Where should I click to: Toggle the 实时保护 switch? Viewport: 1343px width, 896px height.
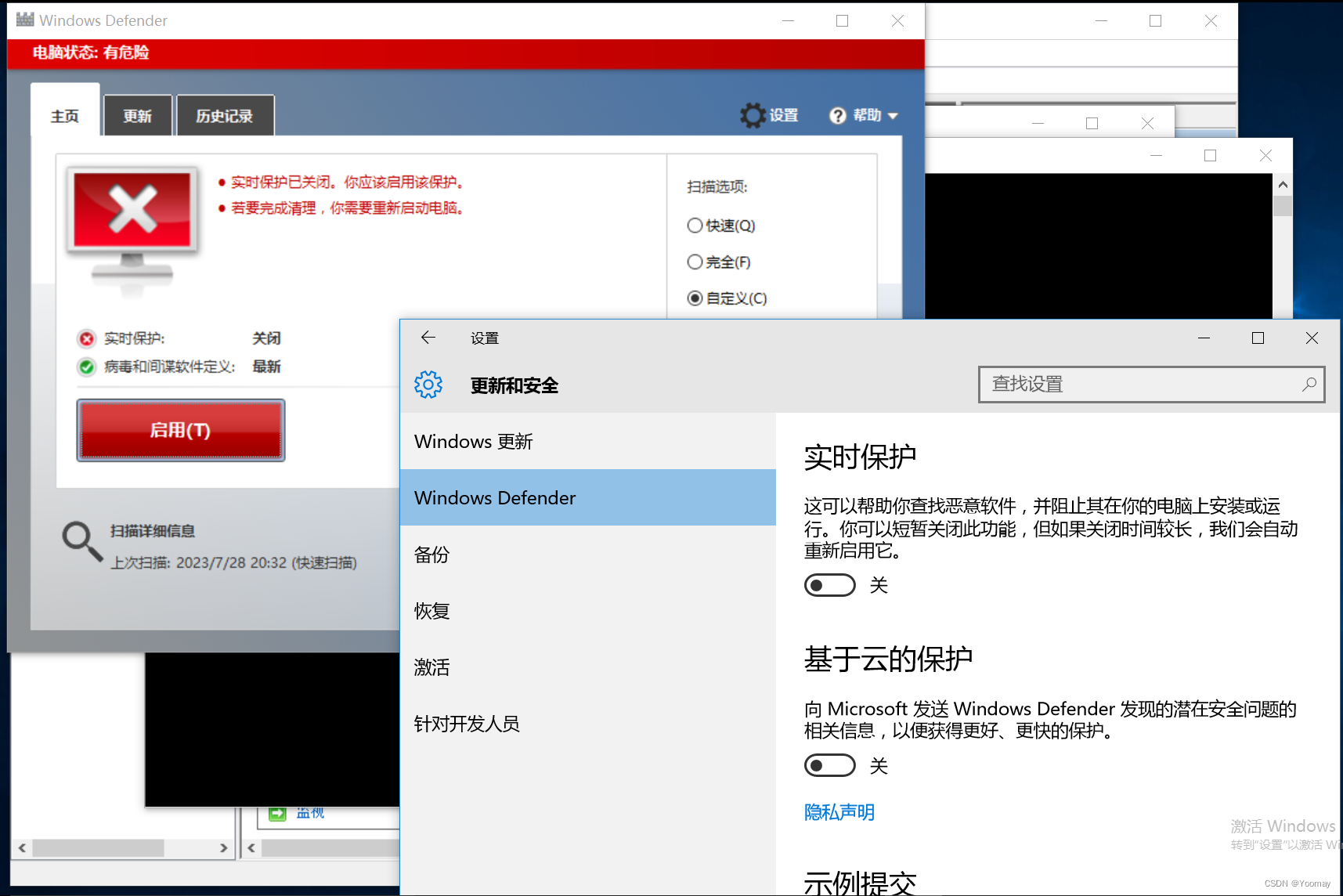829,585
